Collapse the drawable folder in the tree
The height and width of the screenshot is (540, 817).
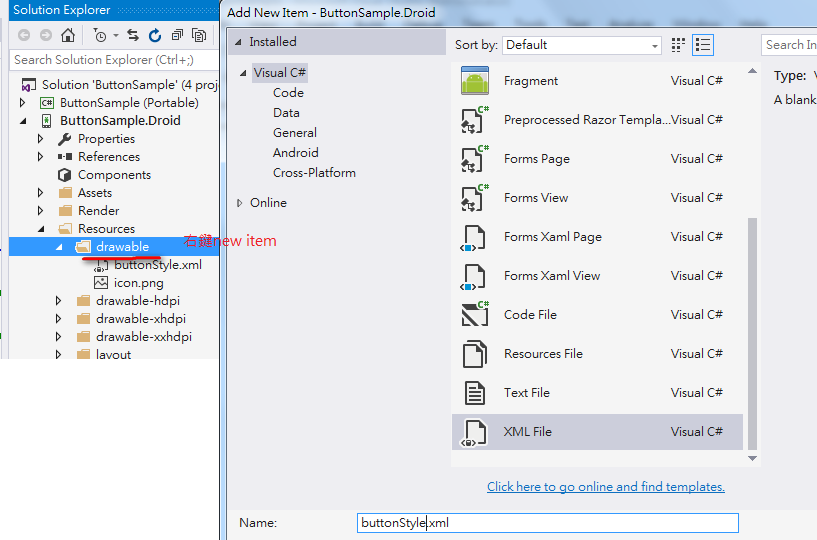(x=58, y=247)
